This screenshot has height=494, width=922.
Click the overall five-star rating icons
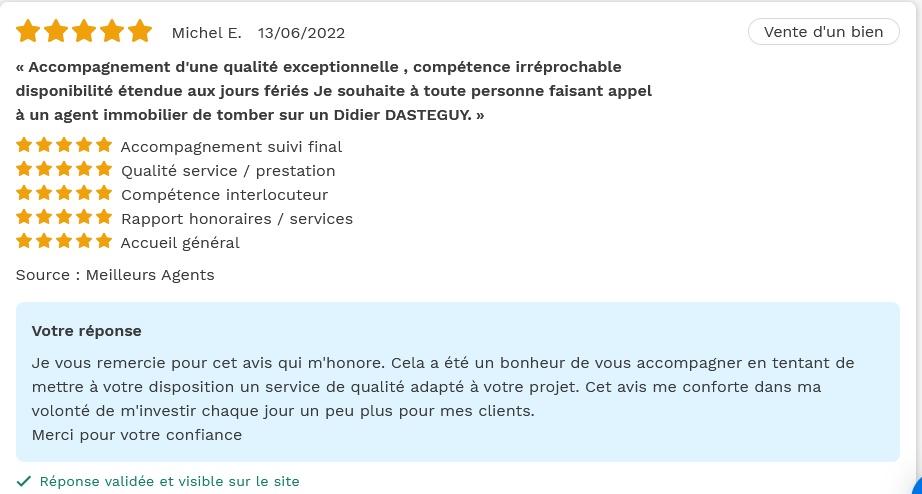(84, 31)
